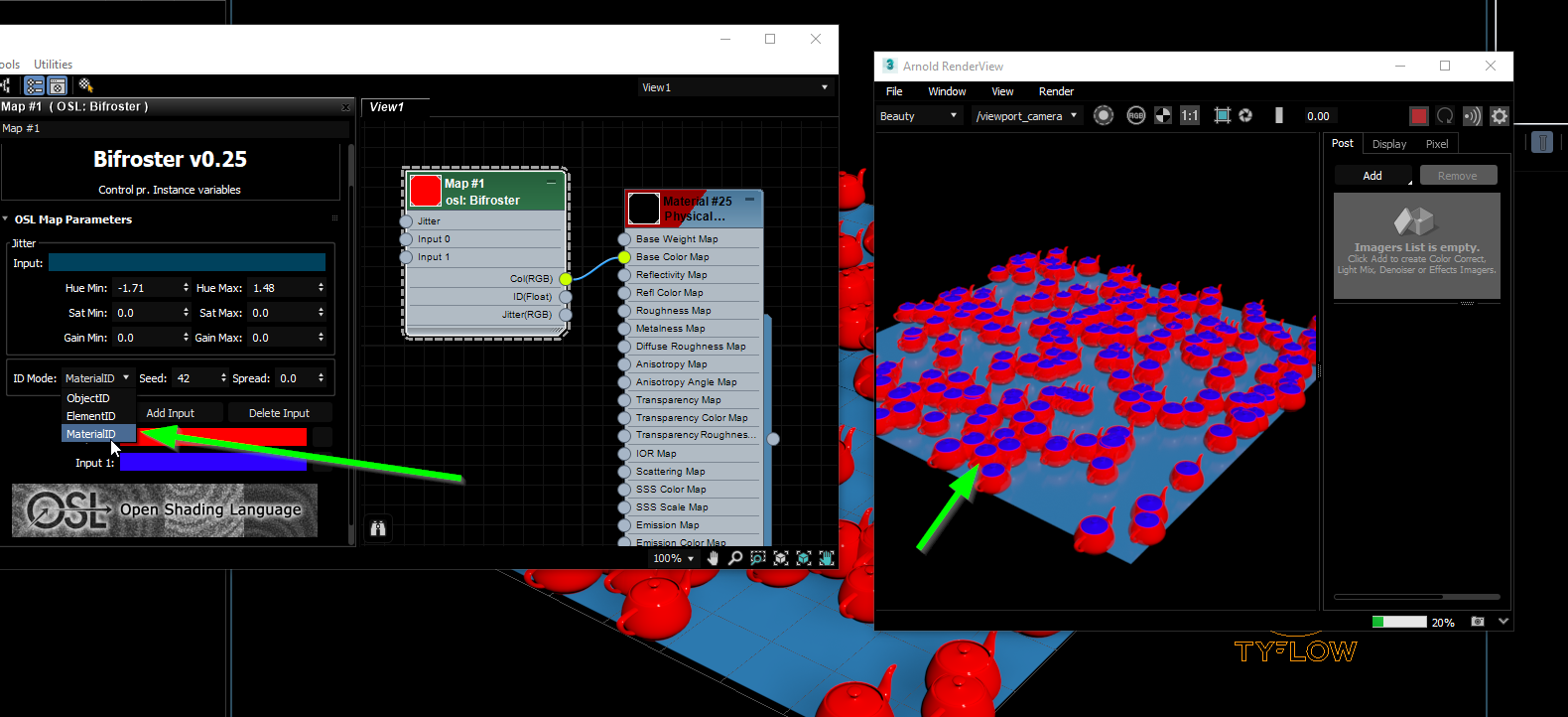Expand RenderView status bar chevron
1568x717 pixels.
(x=1503, y=622)
